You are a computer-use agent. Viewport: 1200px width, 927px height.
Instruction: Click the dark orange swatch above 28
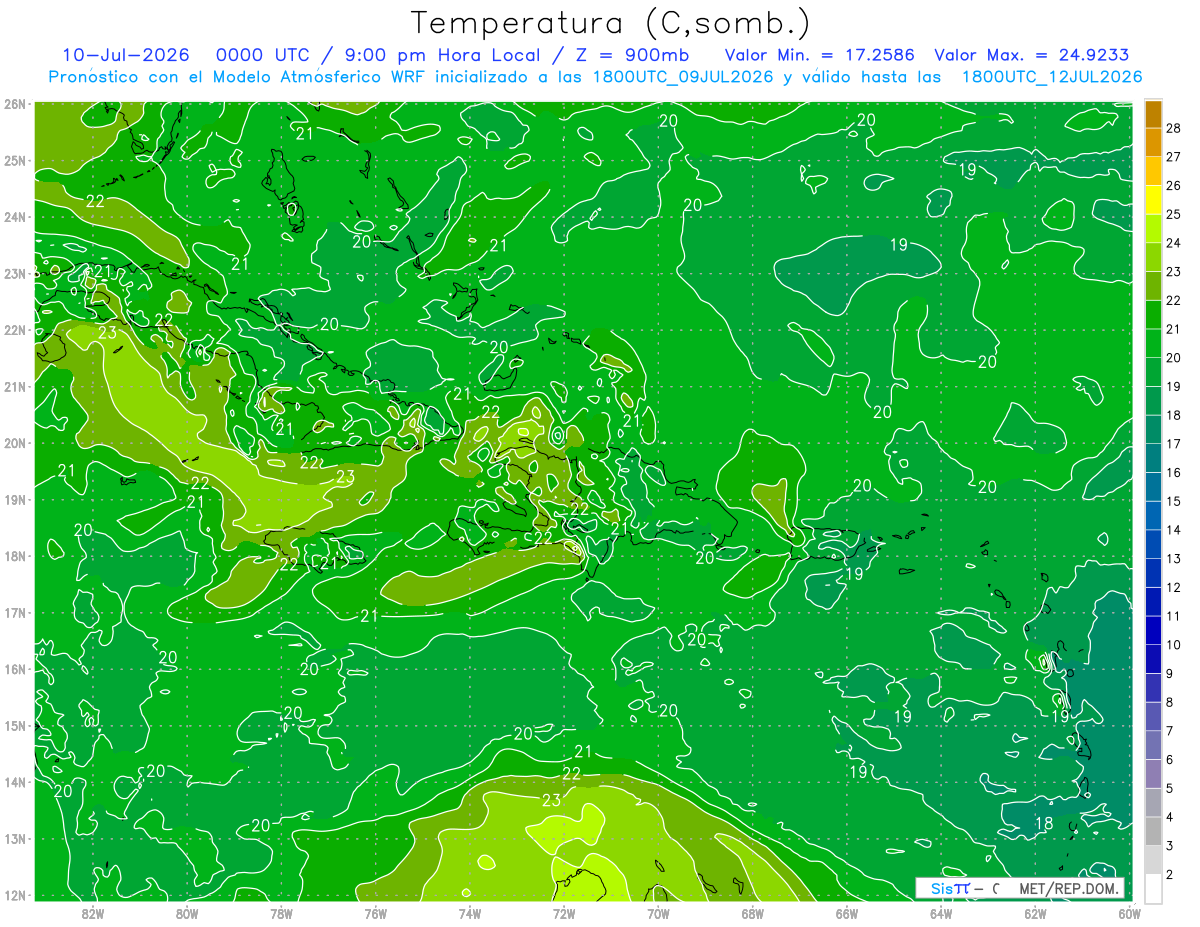coord(1153,113)
